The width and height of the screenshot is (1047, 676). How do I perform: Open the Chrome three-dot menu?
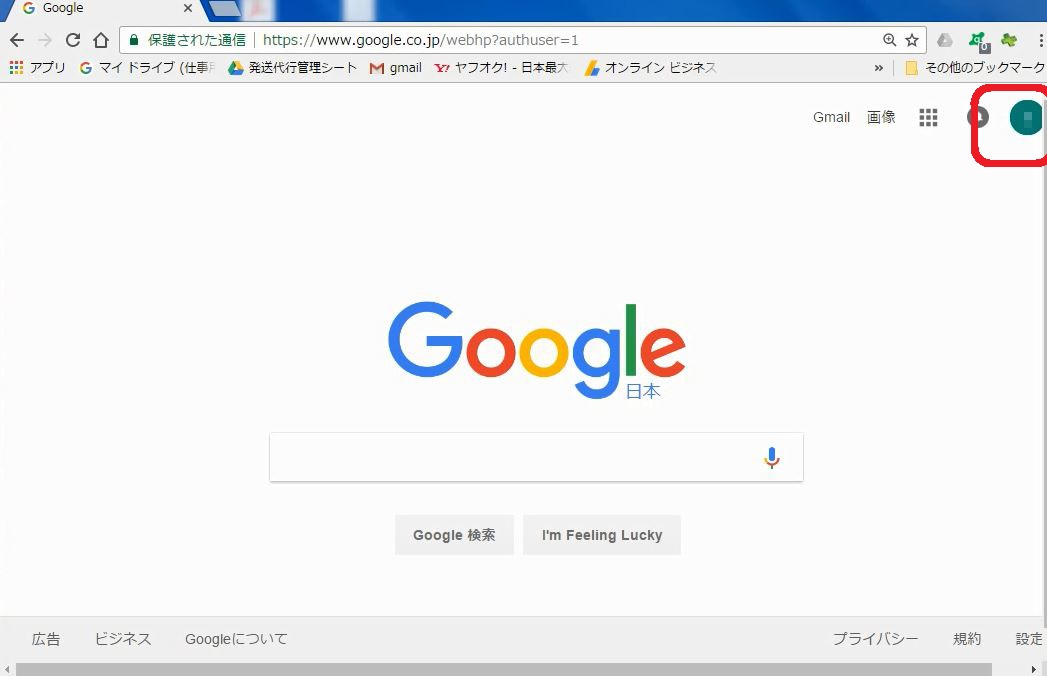click(x=1040, y=40)
